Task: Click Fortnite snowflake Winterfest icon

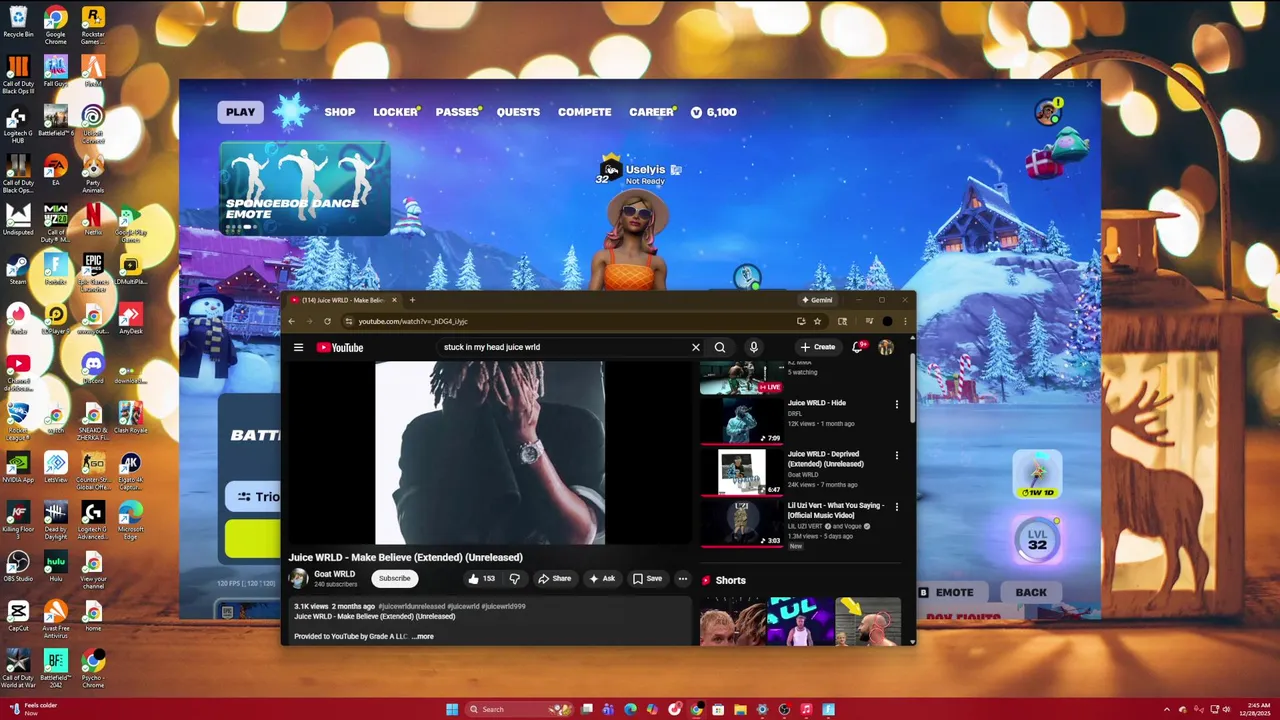Action: pyautogui.click(x=292, y=112)
